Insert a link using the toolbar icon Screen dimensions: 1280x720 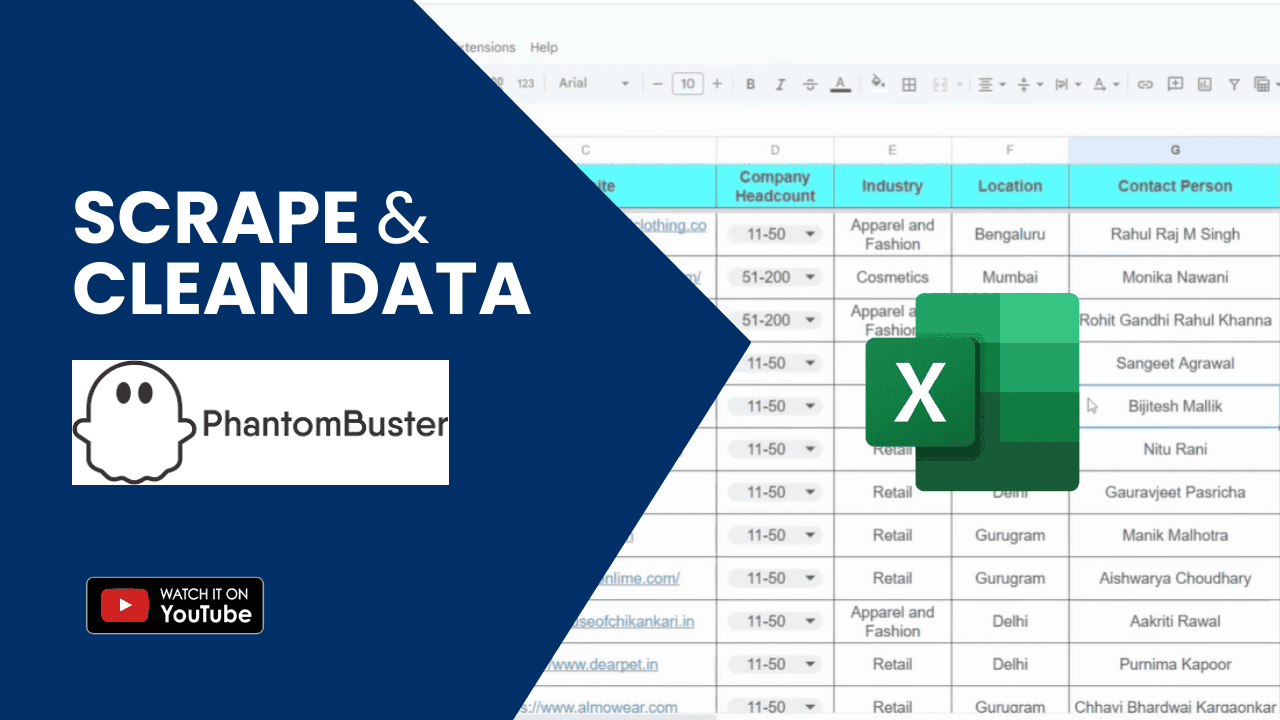pos(1146,84)
